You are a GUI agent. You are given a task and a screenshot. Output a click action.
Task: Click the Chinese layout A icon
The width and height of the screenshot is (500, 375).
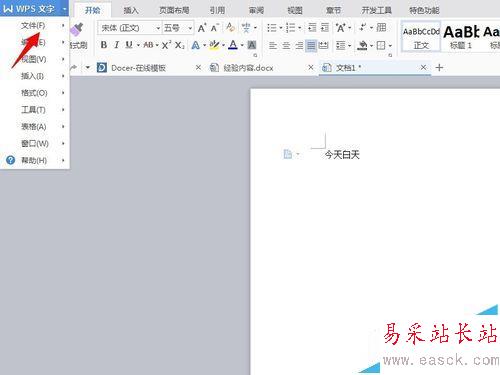coord(341,28)
